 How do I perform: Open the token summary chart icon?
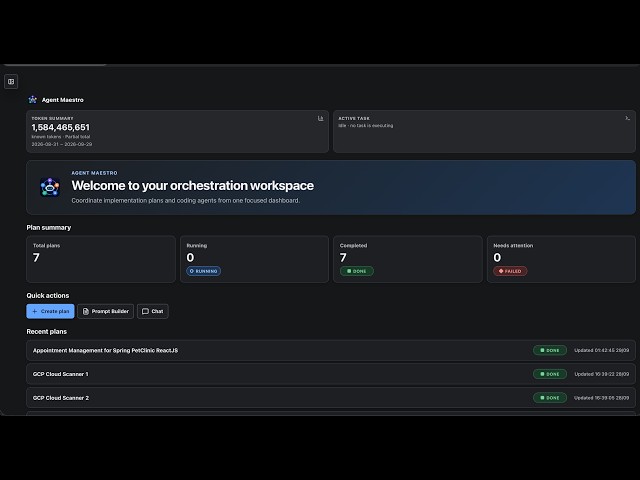point(320,118)
